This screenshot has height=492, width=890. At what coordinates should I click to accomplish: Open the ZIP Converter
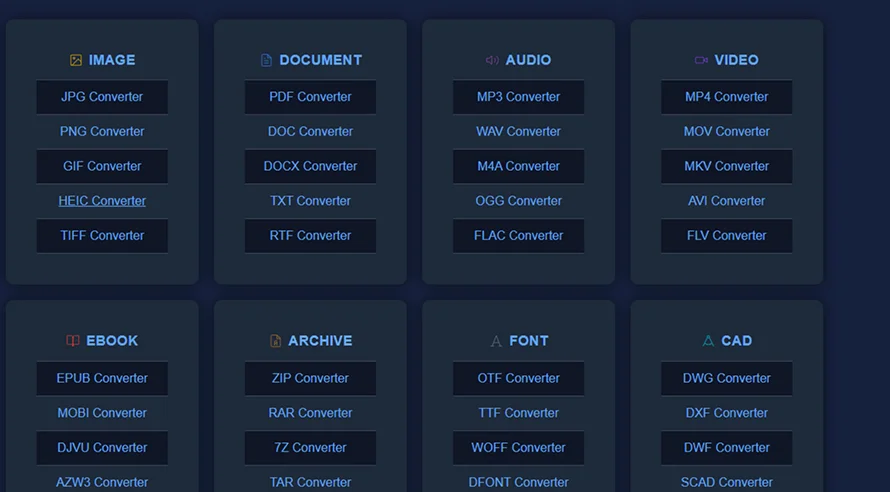tap(310, 379)
